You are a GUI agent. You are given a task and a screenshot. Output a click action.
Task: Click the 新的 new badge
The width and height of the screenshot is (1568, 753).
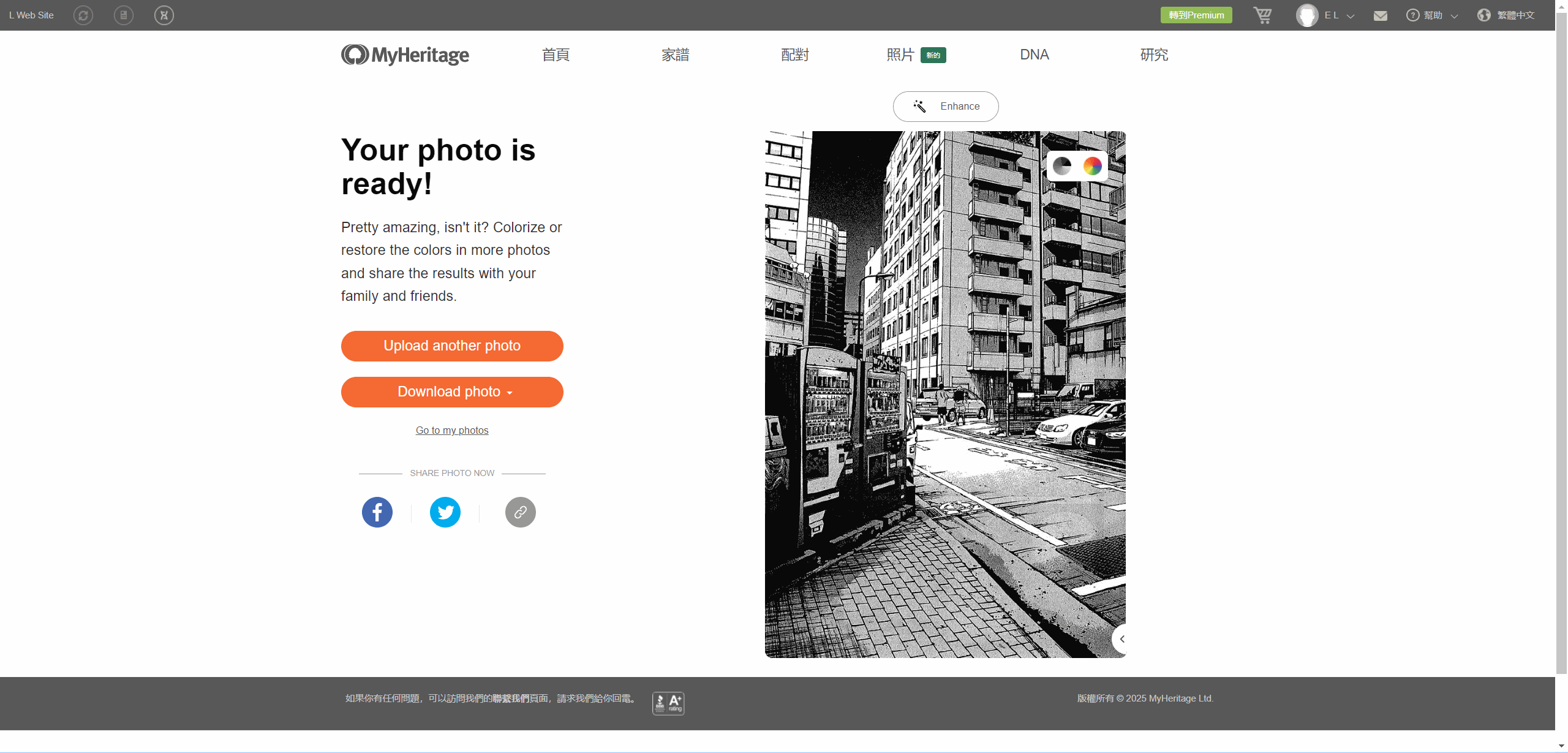click(x=933, y=55)
